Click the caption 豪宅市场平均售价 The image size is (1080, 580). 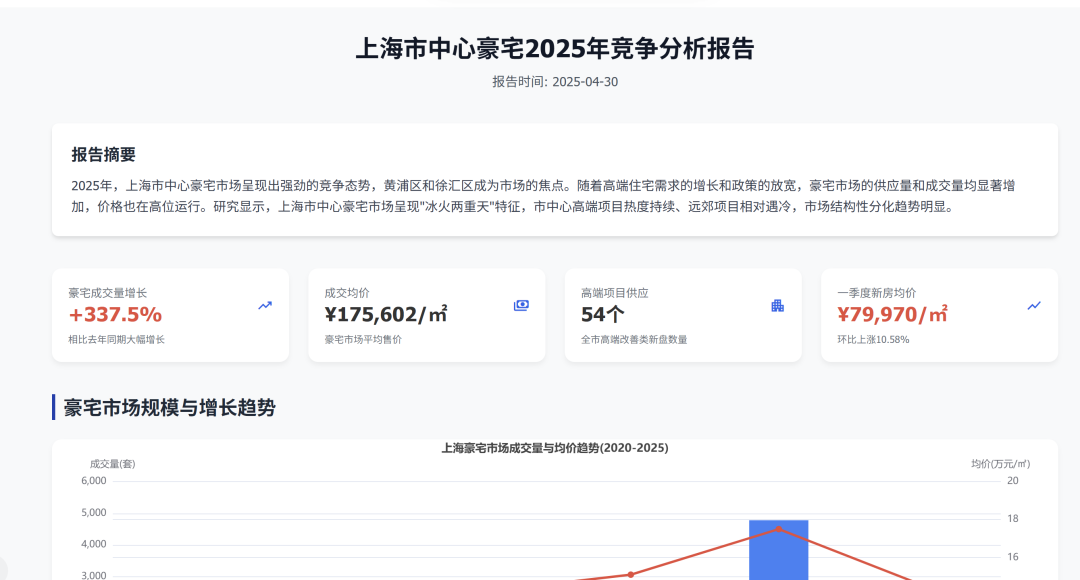363,340
